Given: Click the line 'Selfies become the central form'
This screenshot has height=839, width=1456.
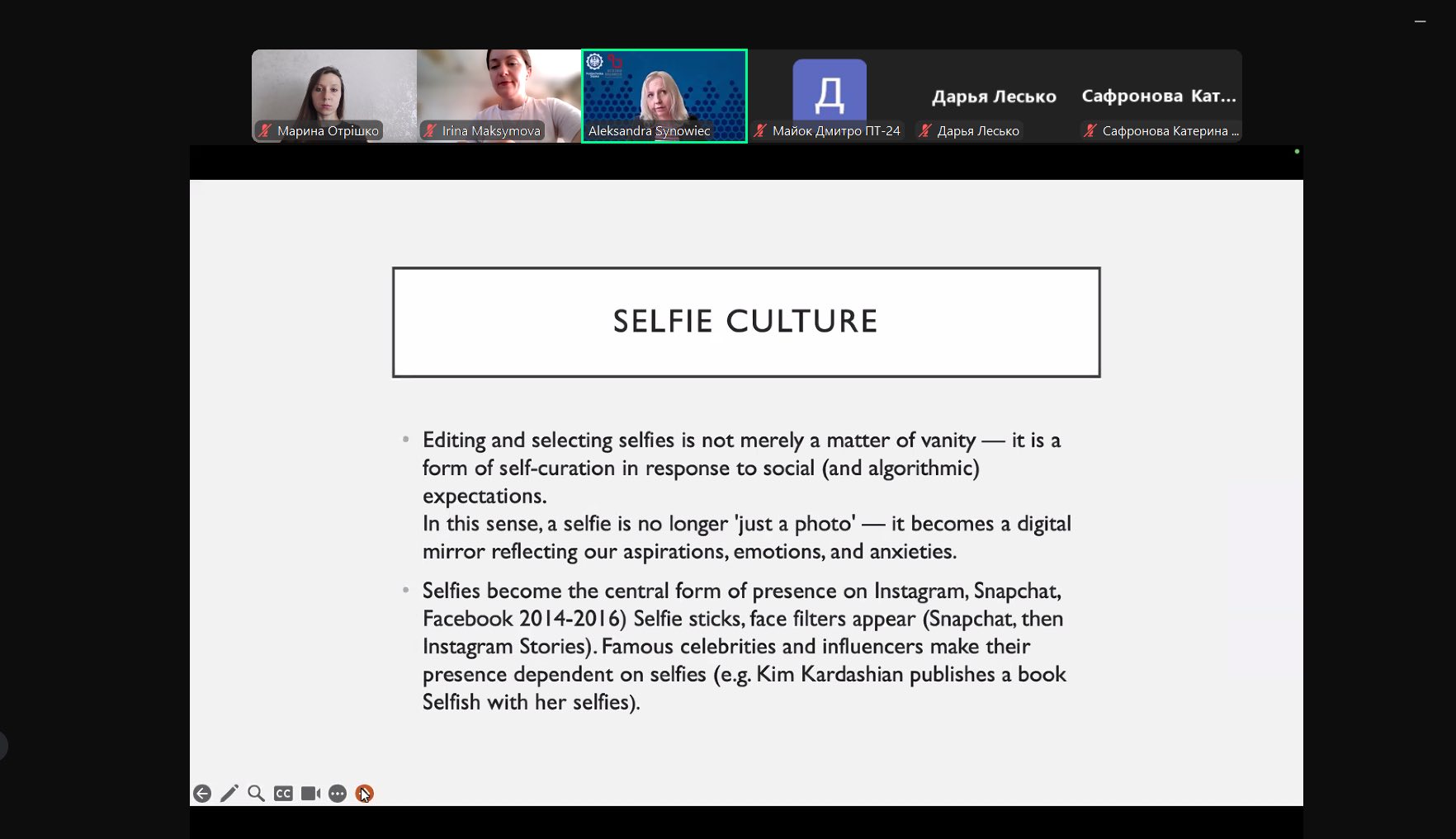Looking at the screenshot, I should [x=741, y=591].
